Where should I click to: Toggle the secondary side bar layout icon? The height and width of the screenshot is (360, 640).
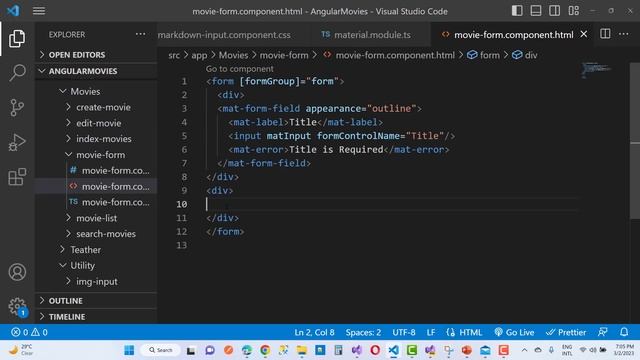[x=554, y=11]
